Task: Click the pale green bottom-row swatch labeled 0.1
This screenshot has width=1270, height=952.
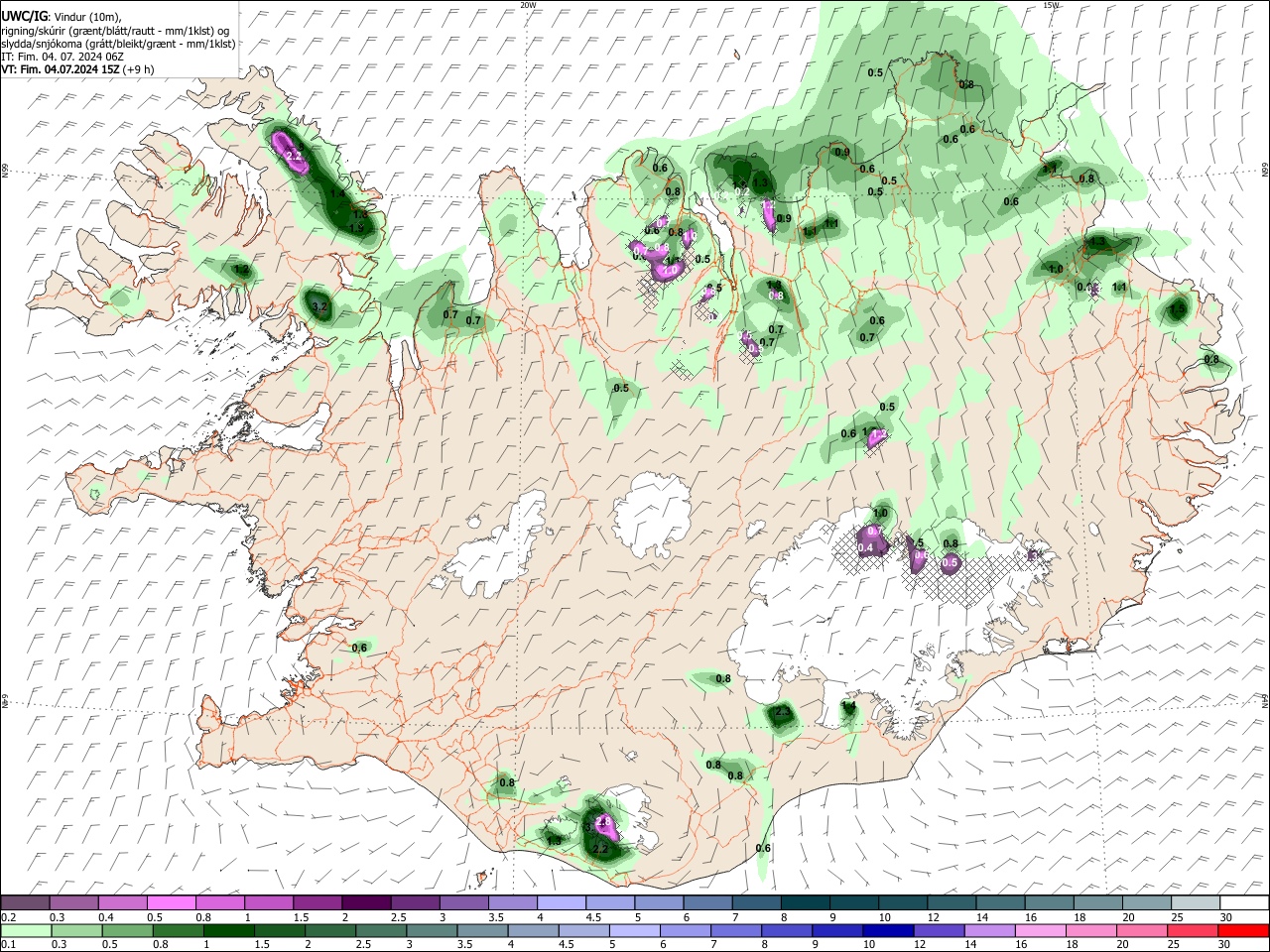Action: pos(26,930)
